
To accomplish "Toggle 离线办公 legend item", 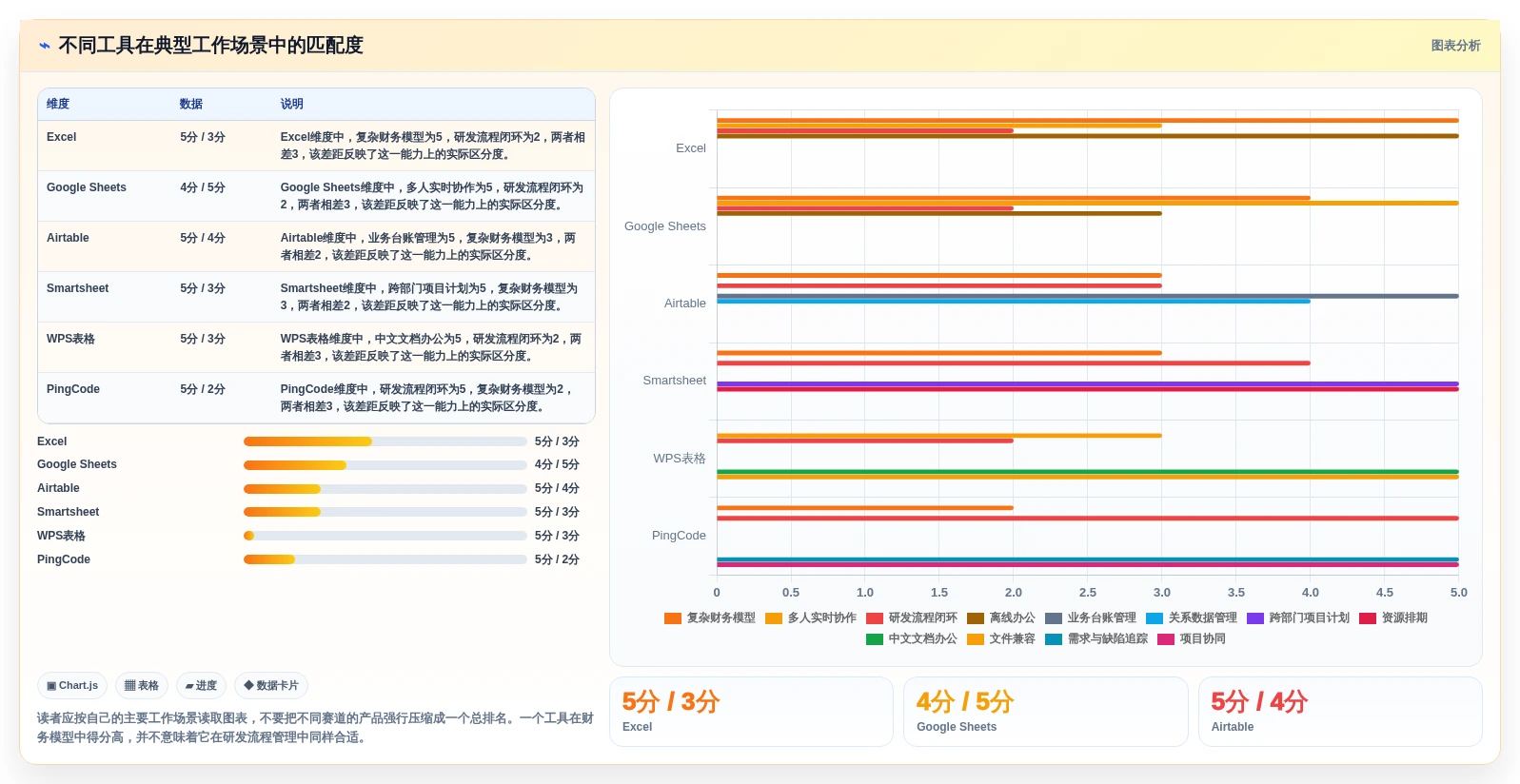I will coord(1001,618).
